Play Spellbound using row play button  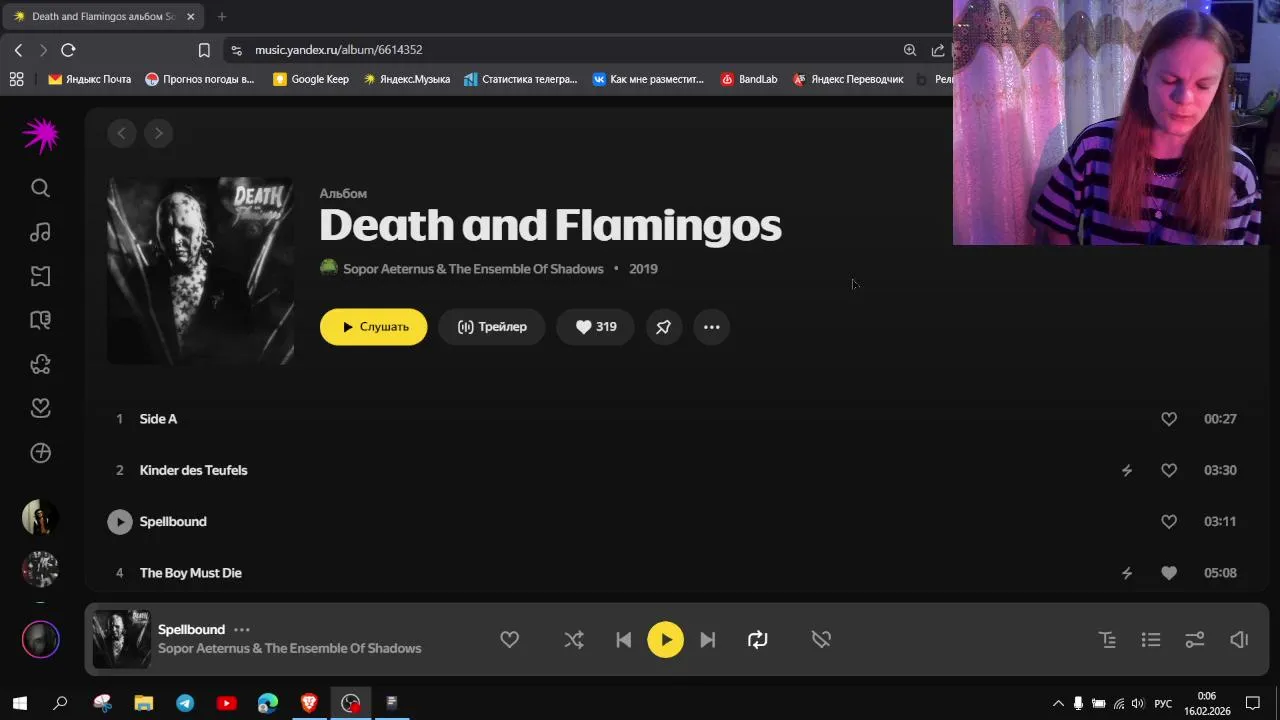[120, 522]
